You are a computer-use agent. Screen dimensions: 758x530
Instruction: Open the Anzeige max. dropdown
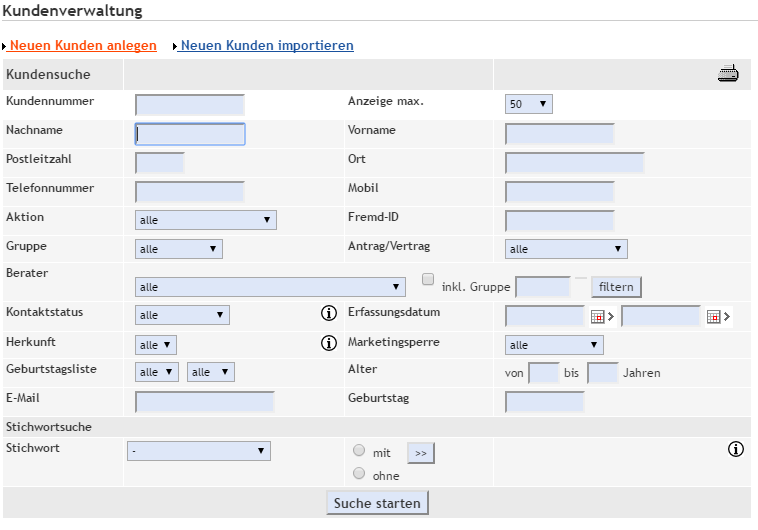(x=529, y=104)
